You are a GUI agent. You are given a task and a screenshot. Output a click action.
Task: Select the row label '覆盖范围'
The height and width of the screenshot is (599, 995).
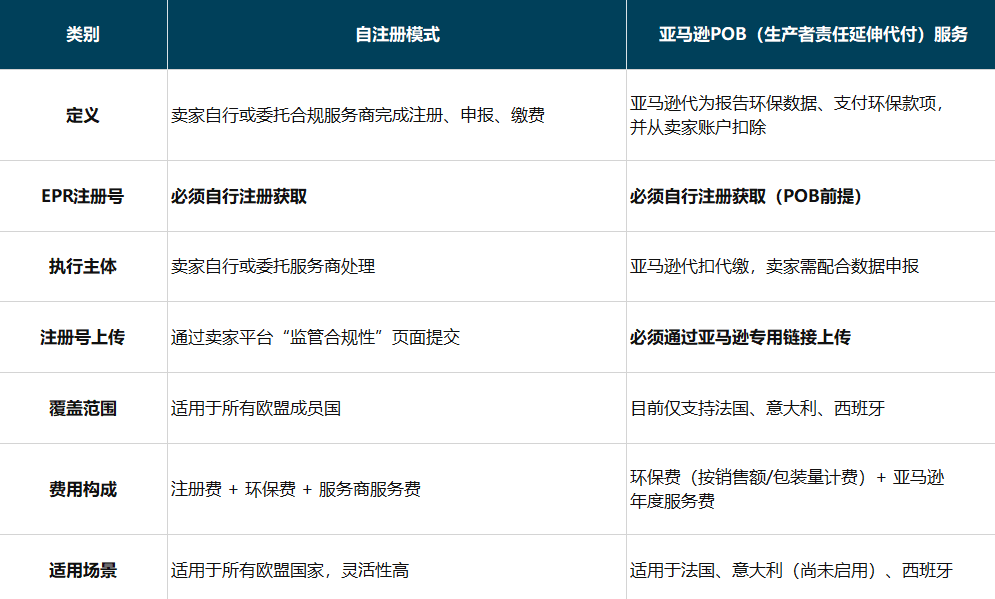[x=83, y=408]
